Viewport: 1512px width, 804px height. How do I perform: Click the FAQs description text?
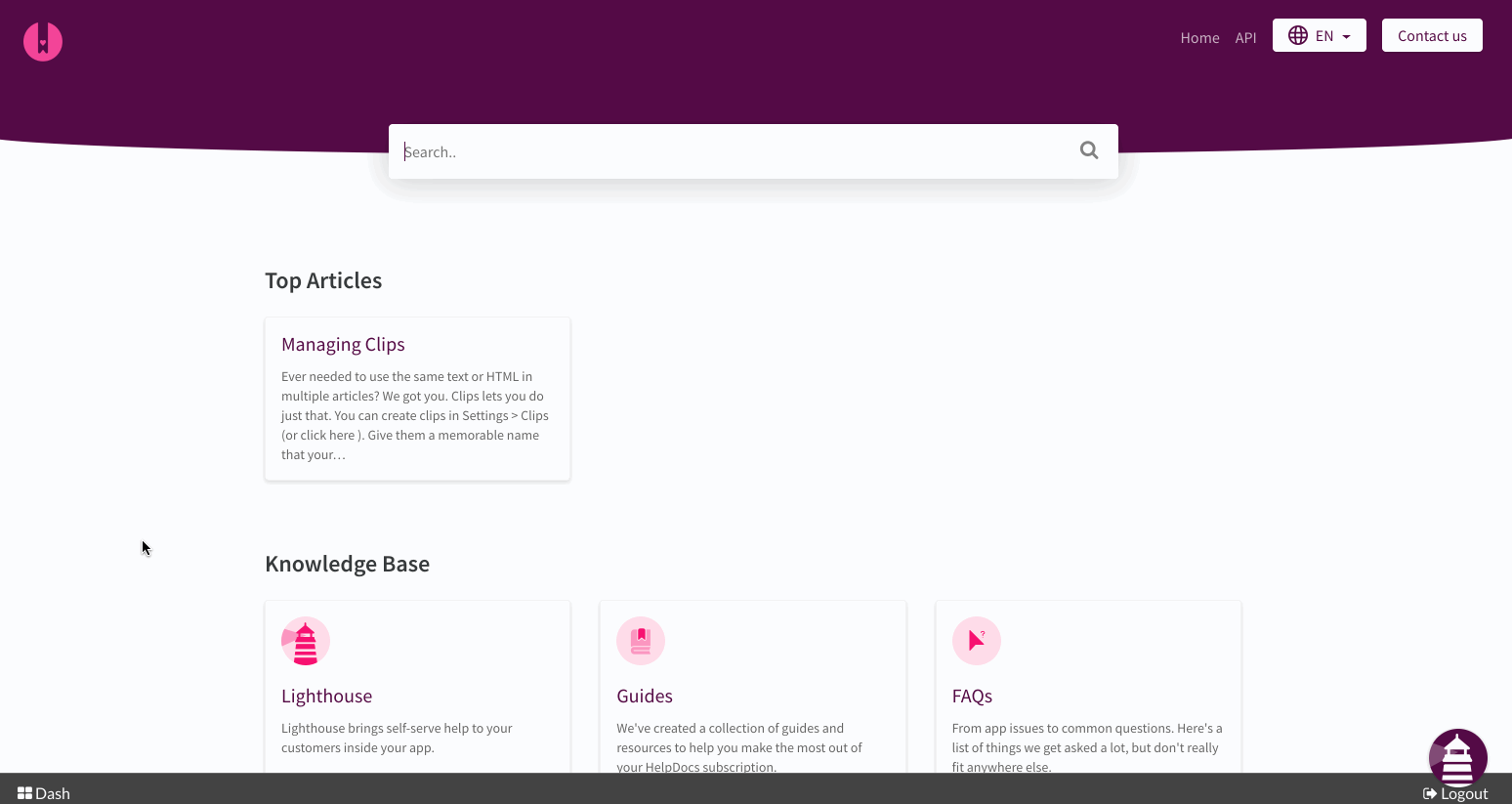coord(1087,747)
